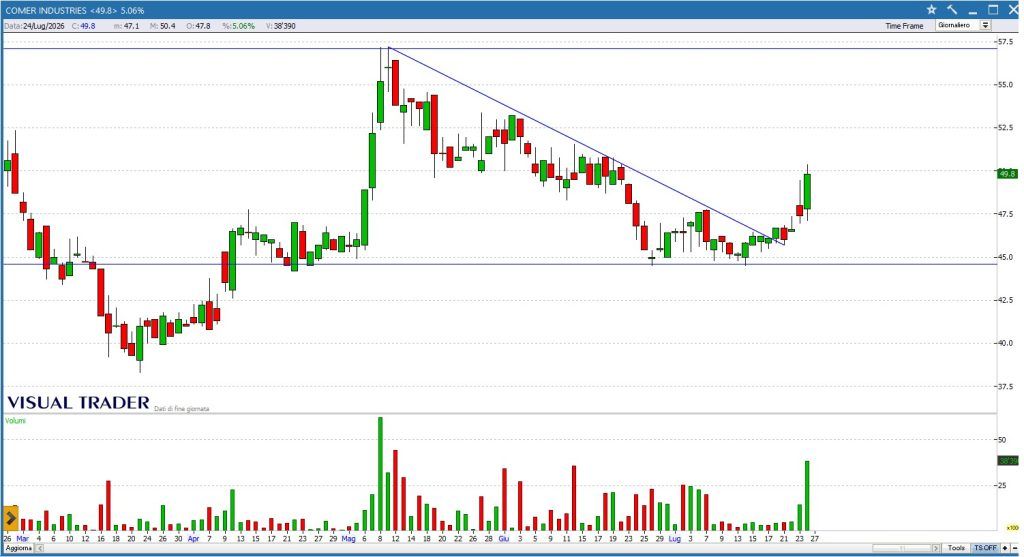
Task: Click the 45.0 price axis label
Action: [x=1005, y=257]
